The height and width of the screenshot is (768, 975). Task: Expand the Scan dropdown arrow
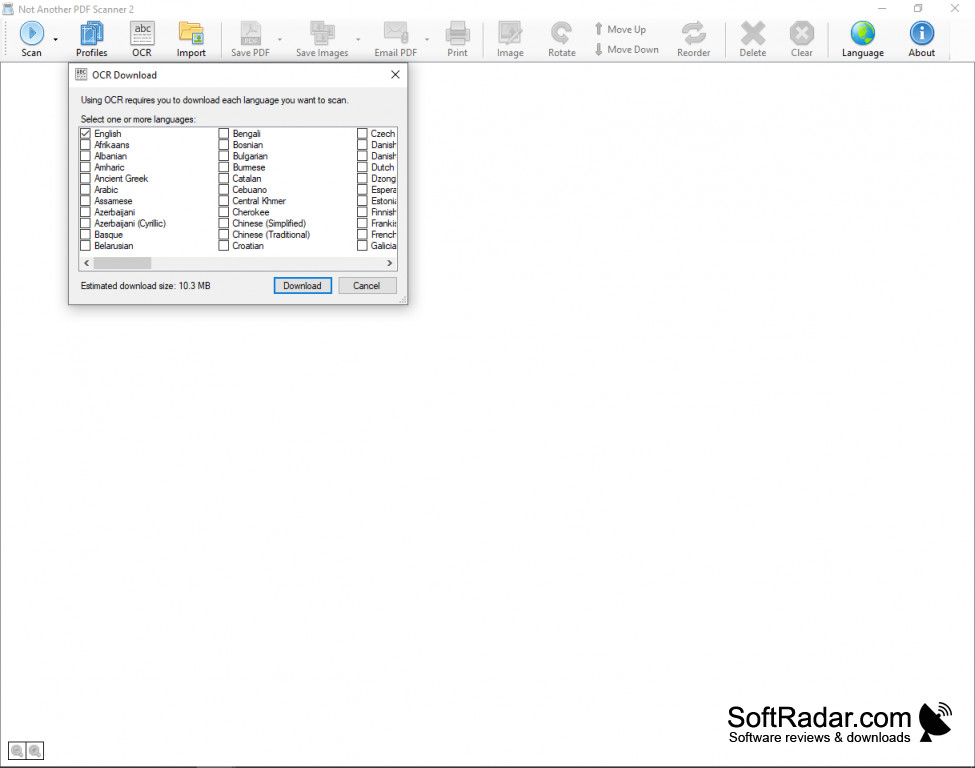point(55,39)
